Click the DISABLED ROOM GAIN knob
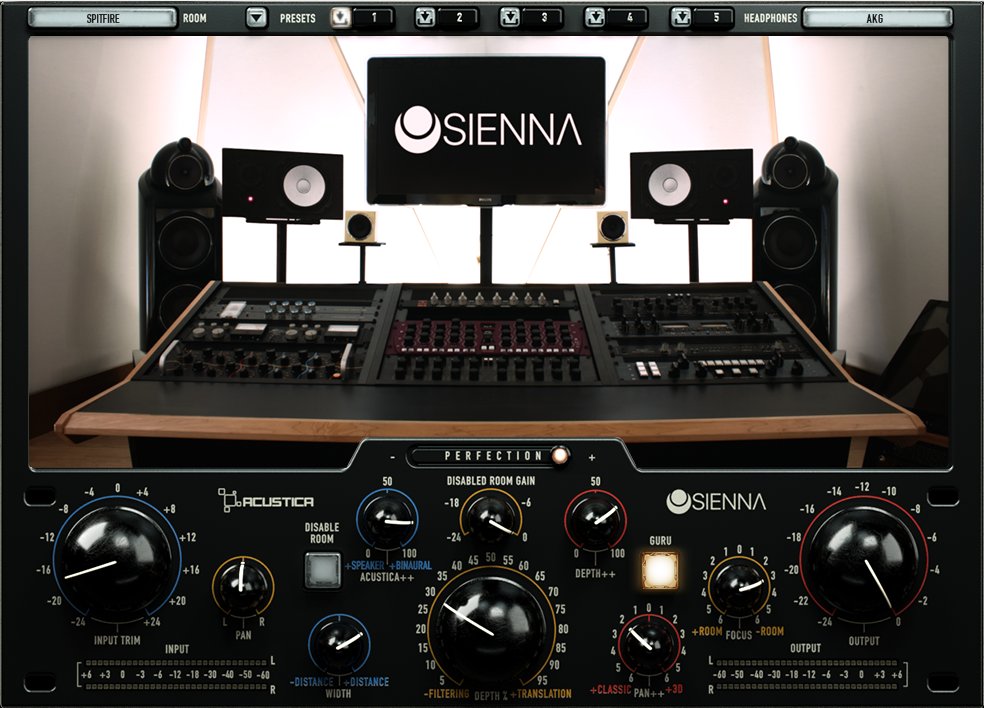This screenshot has width=984, height=708. pyautogui.click(x=491, y=518)
